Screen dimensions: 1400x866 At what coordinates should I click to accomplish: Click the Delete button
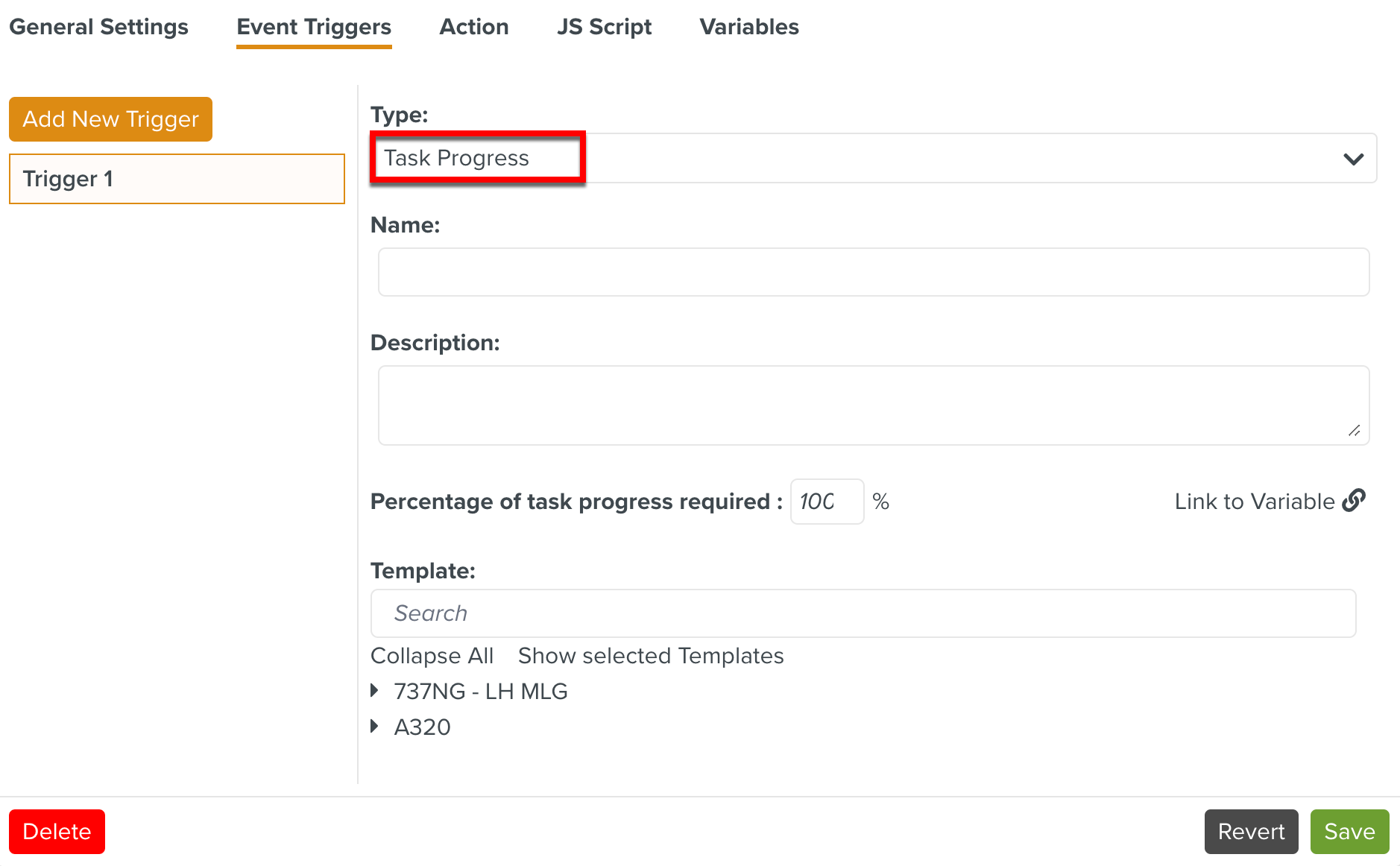(57, 831)
